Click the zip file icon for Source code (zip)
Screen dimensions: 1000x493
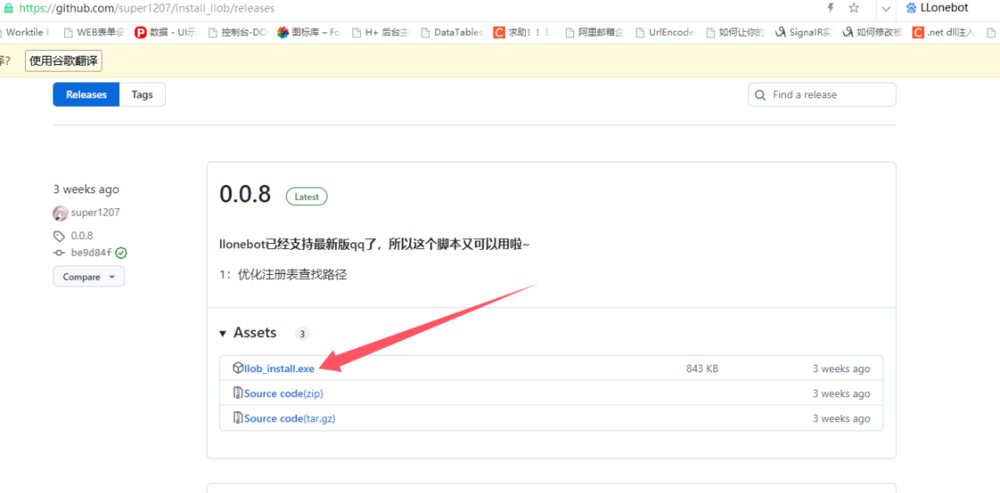tap(238, 393)
